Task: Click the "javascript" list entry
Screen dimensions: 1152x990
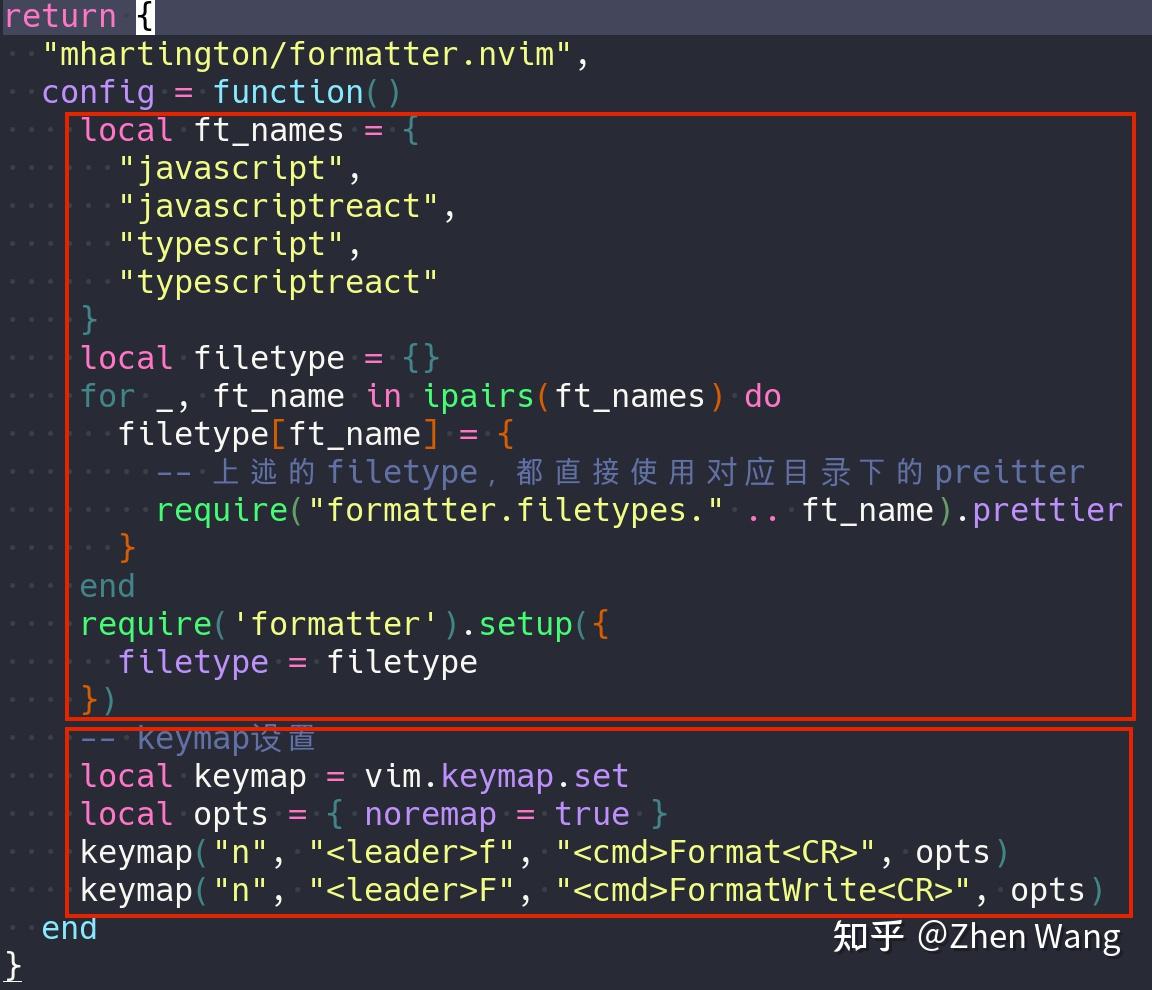Action: (231, 168)
